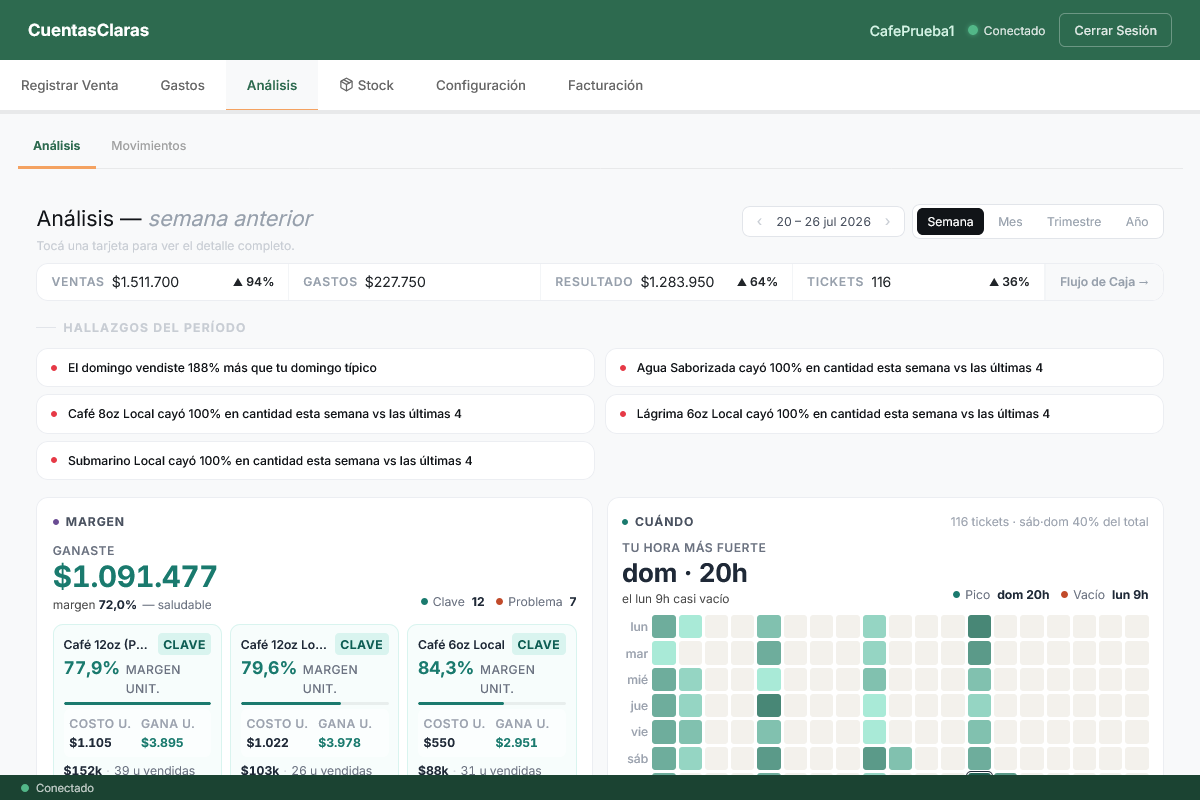Click the $1.091.477 earnings figure
This screenshot has width=1200, height=800.
[135, 577]
